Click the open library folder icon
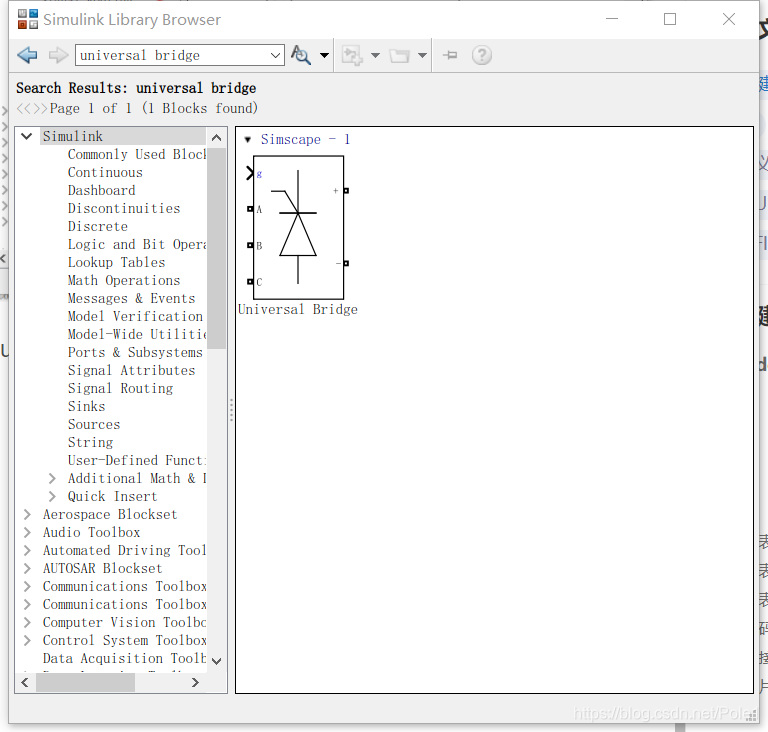The width and height of the screenshot is (768, 732). [399, 55]
